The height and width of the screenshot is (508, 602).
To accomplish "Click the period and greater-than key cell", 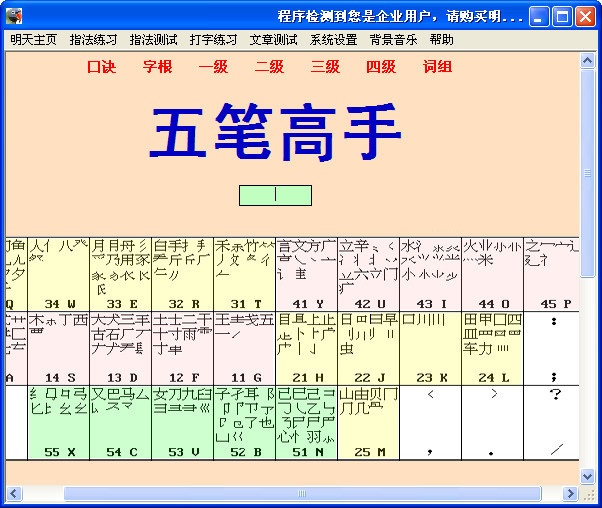I will pyautogui.click(x=493, y=422).
